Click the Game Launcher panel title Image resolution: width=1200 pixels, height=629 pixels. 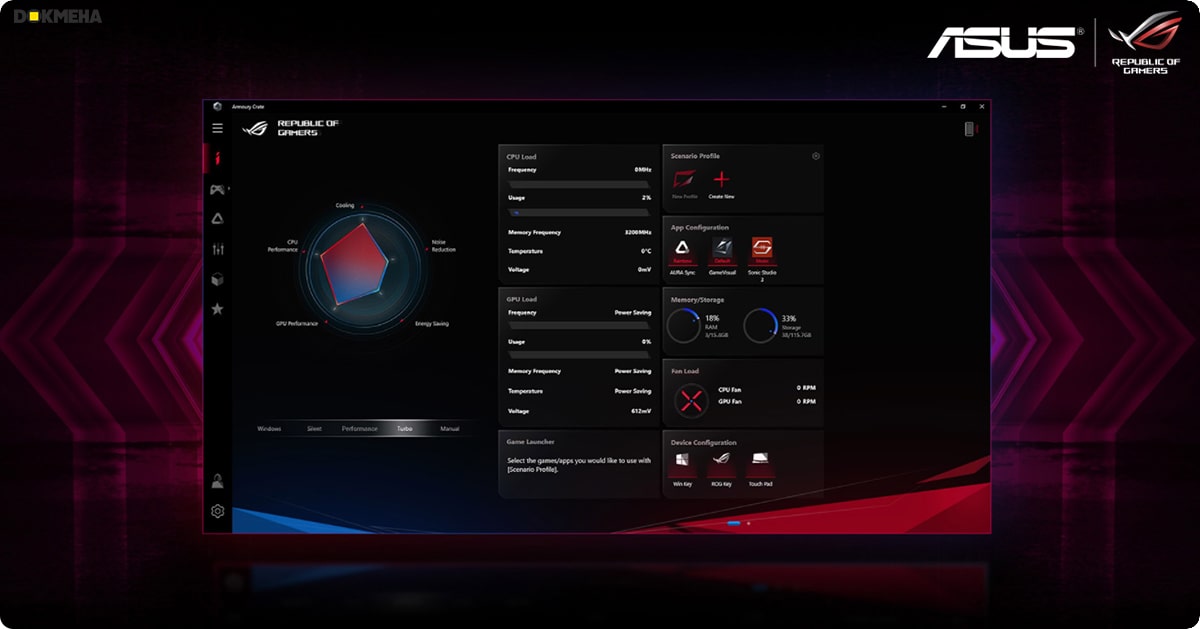(531, 441)
